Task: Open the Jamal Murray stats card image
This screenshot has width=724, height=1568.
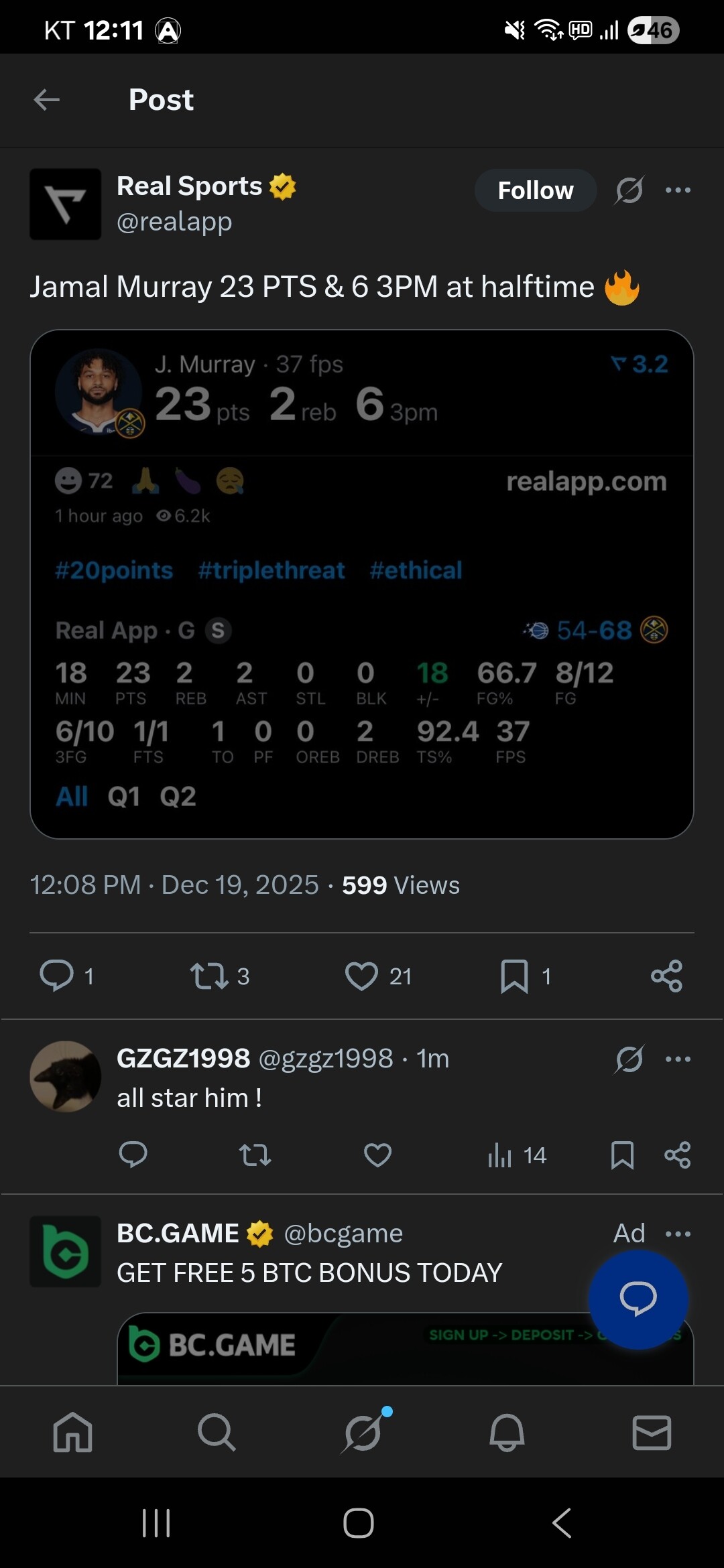Action: (x=362, y=583)
